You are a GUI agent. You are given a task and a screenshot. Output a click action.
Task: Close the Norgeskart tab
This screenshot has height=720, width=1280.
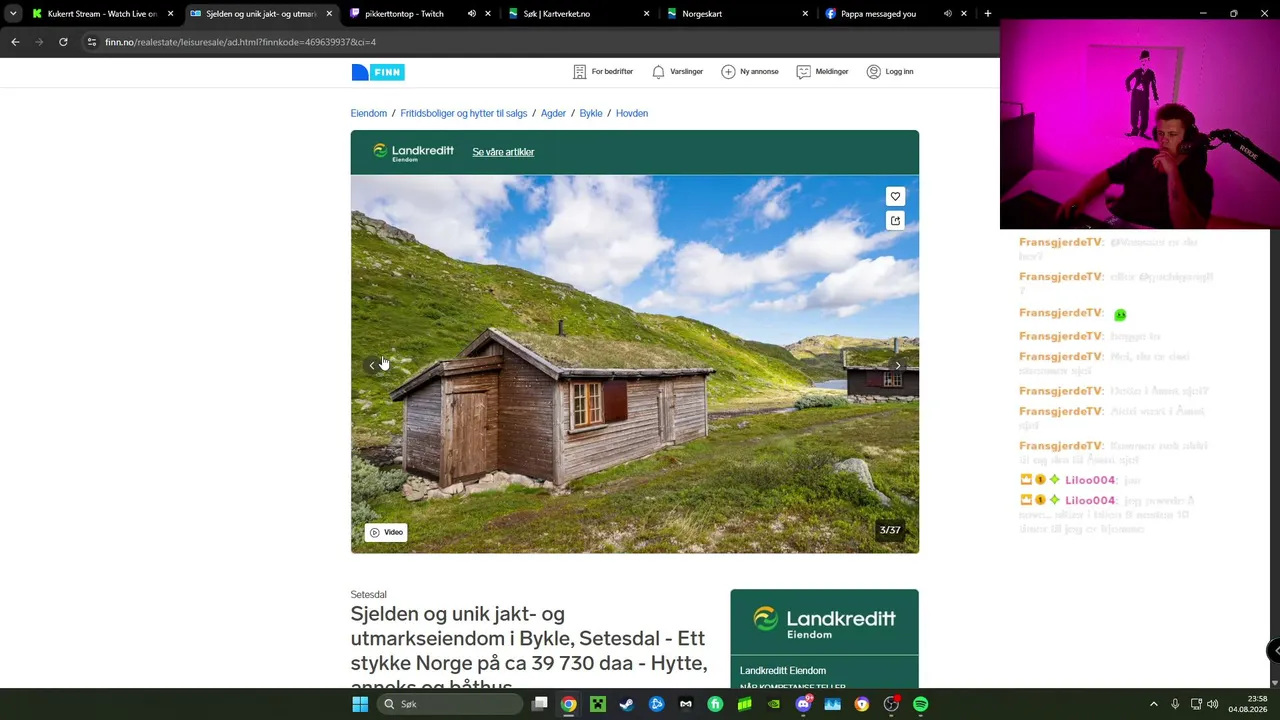pyautogui.click(x=805, y=14)
